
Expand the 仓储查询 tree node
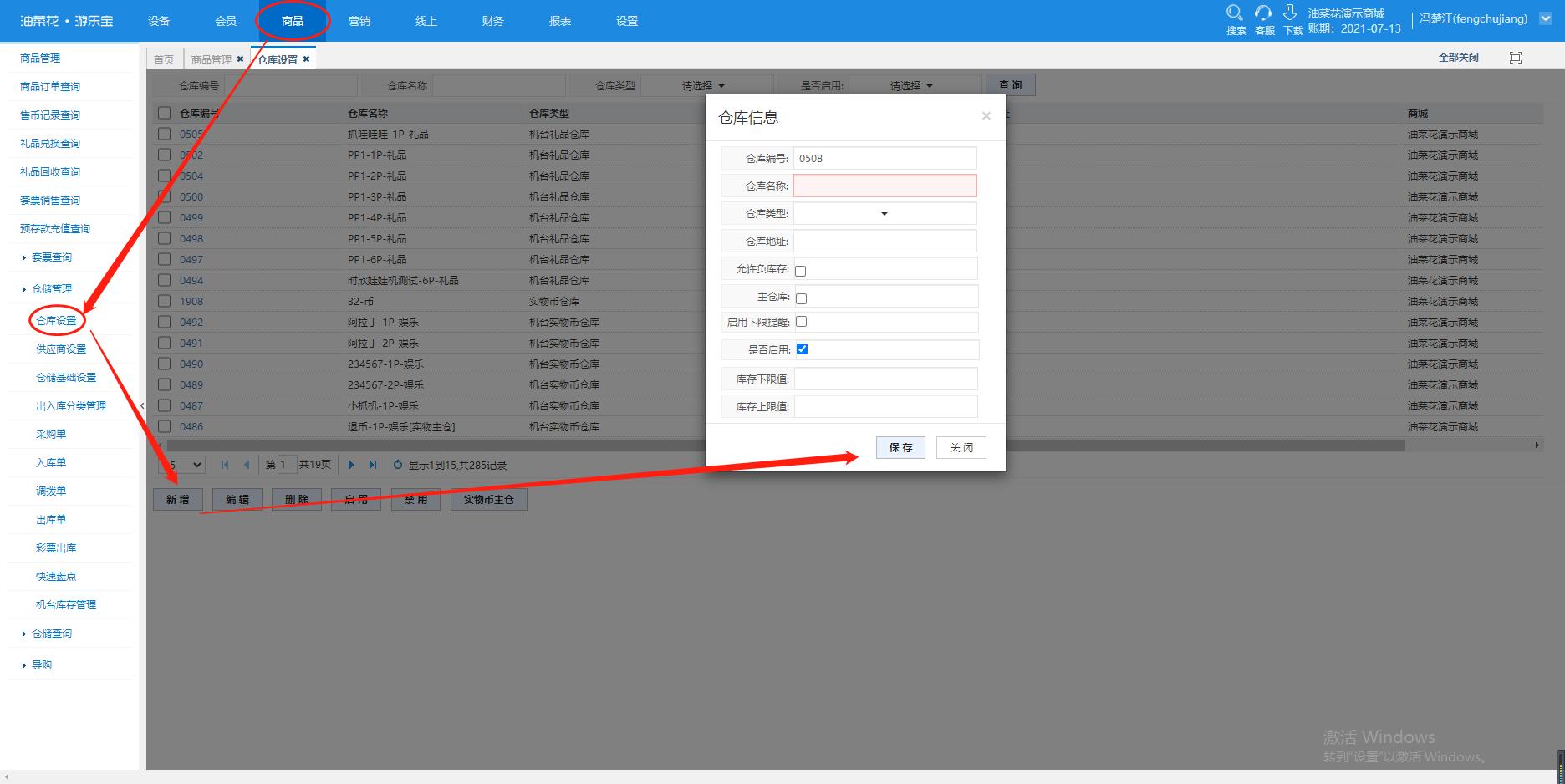[x=24, y=634]
